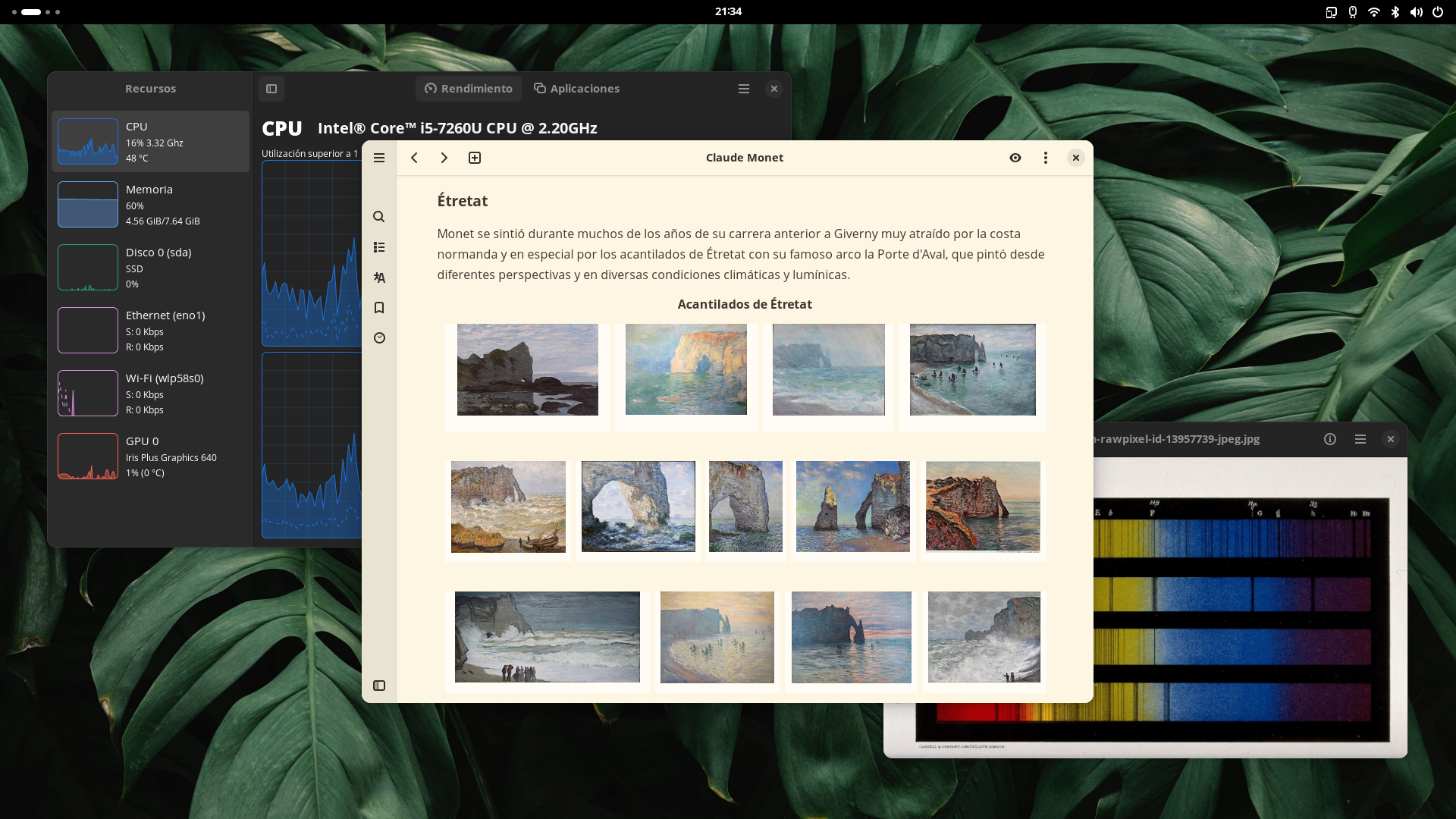The height and width of the screenshot is (819, 1456).
Task: Open the large stone arch close-up painting
Action: pos(639,507)
